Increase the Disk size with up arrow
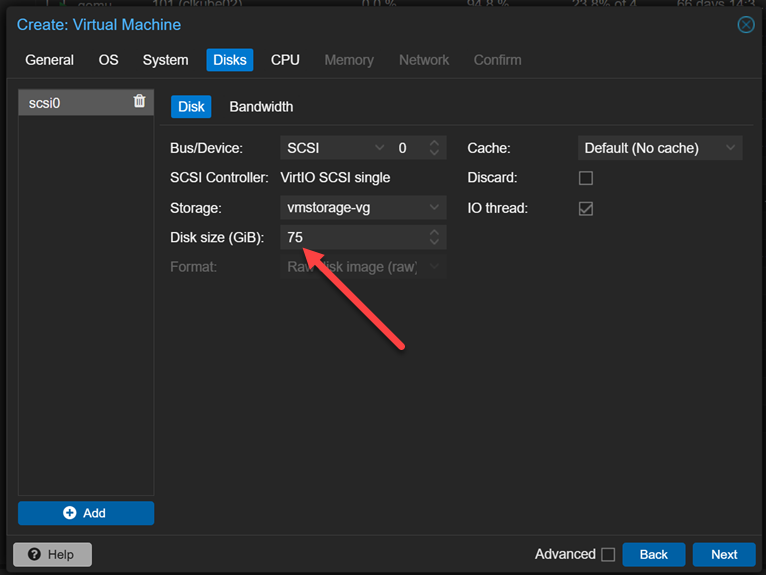Viewport: 766px width, 575px height. click(x=434, y=233)
